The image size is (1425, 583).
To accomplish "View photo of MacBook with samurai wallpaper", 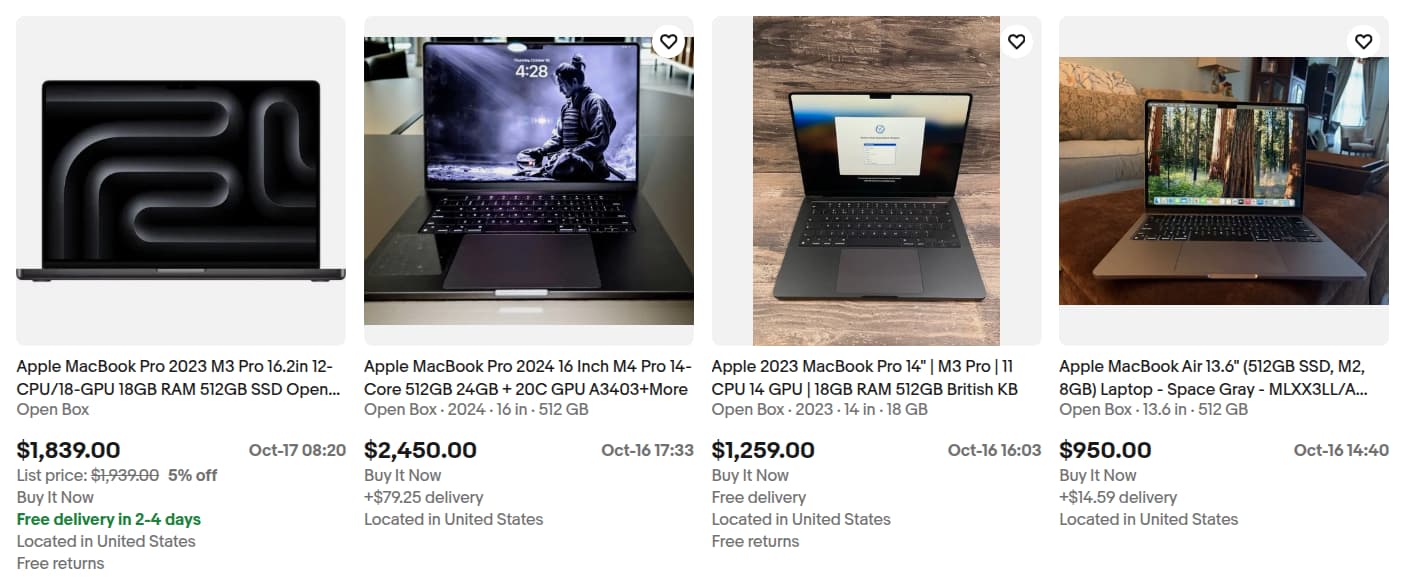I will 529,181.
